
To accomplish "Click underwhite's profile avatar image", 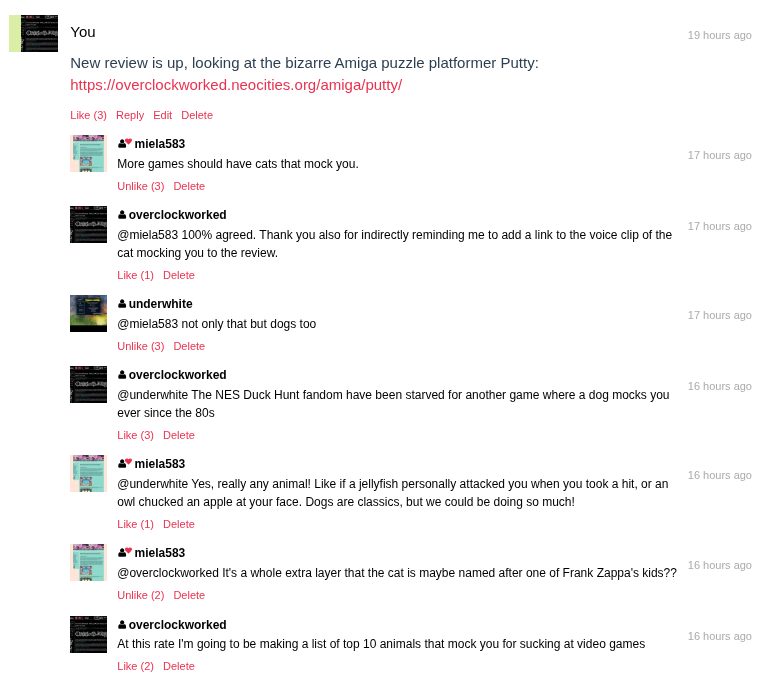I will point(88,313).
